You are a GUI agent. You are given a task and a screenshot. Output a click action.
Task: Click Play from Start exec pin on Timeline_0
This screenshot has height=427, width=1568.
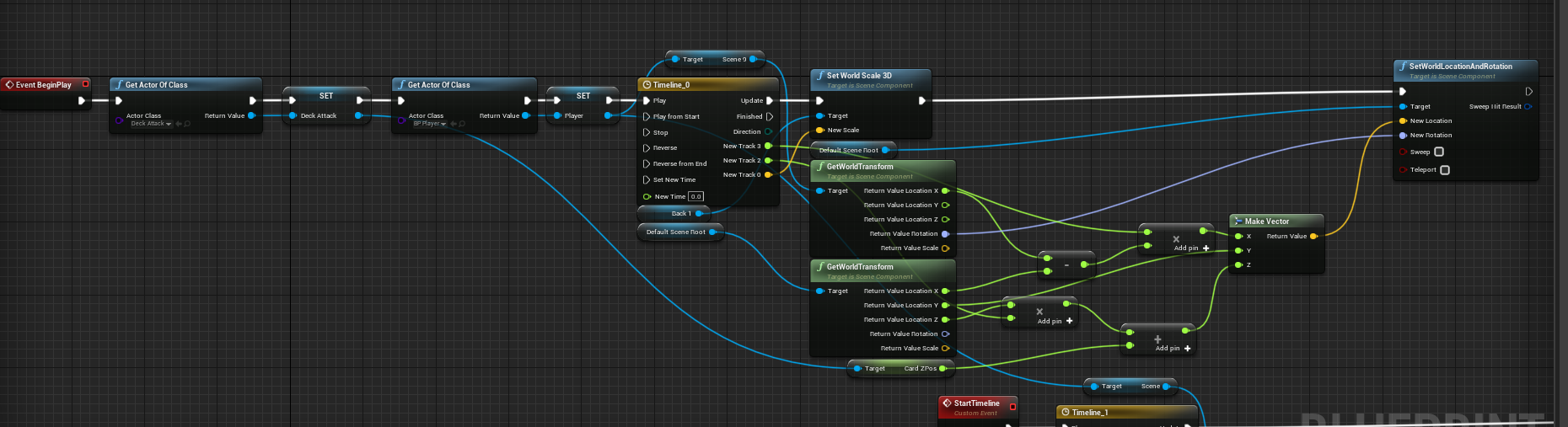(x=647, y=116)
